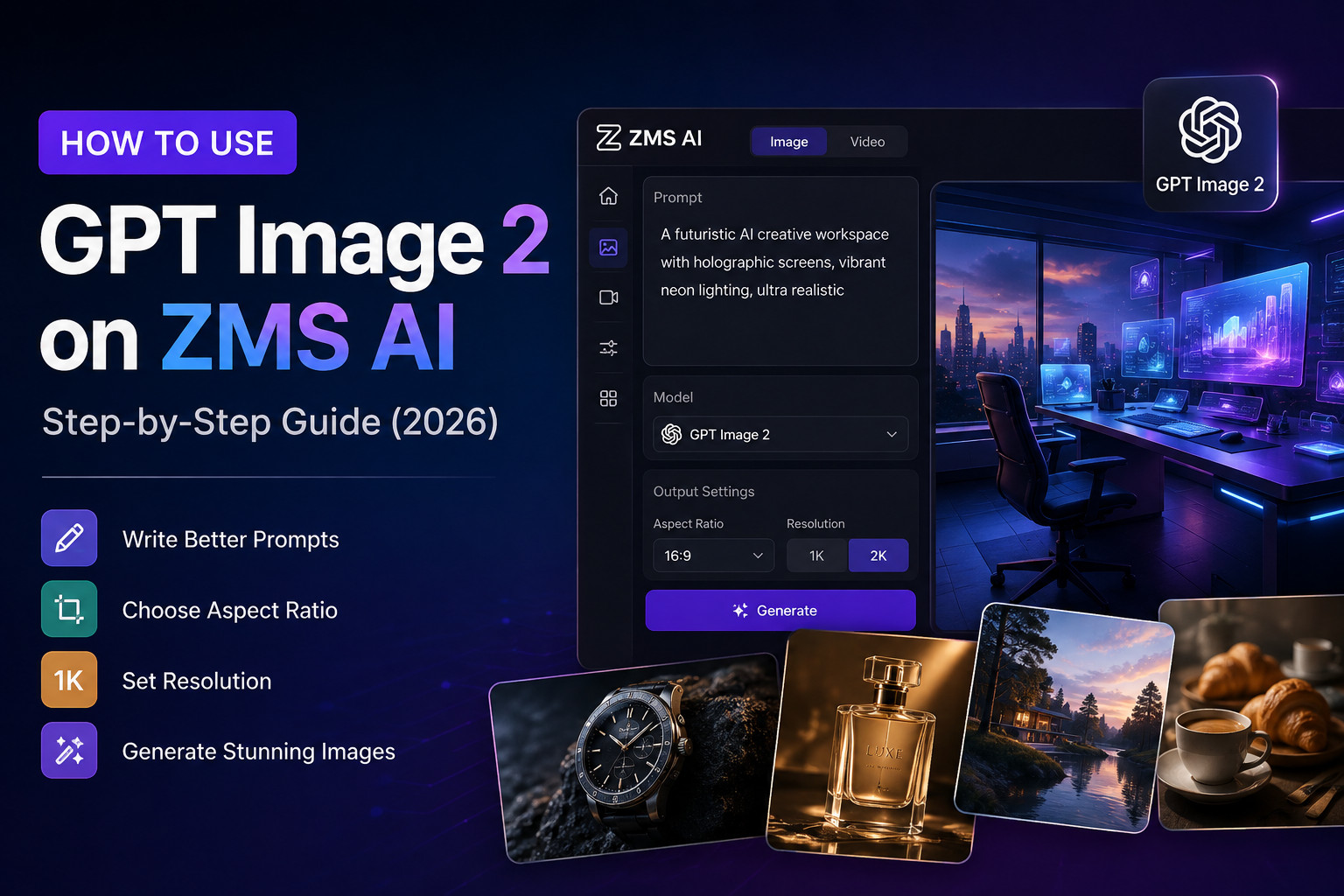Click the OpenAI icon in Model field
This screenshot has height=896, width=1344.
point(671,434)
